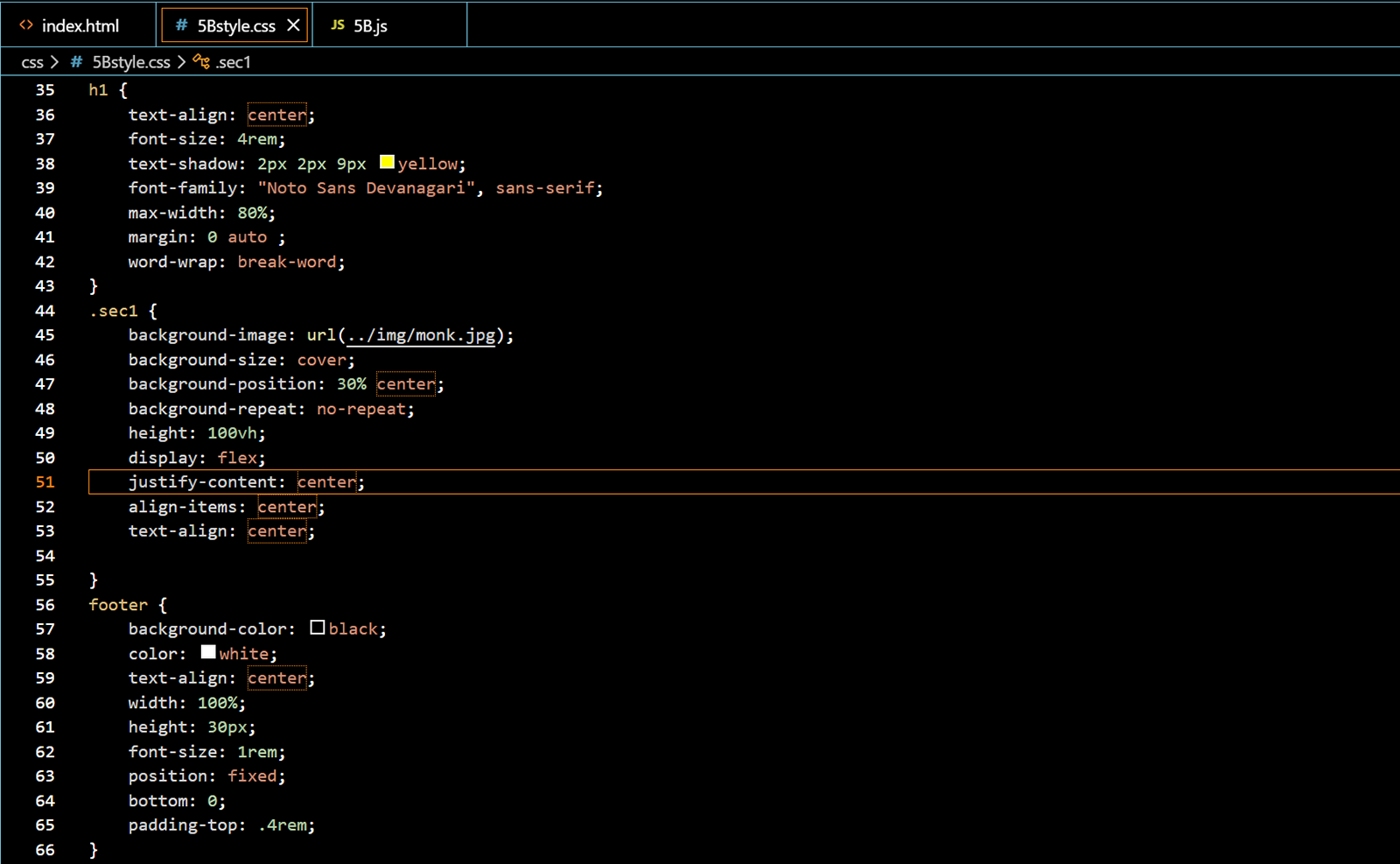Click the 'break-word' value
The height and width of the screenshot is (864, 1400).
coord(287,262)
